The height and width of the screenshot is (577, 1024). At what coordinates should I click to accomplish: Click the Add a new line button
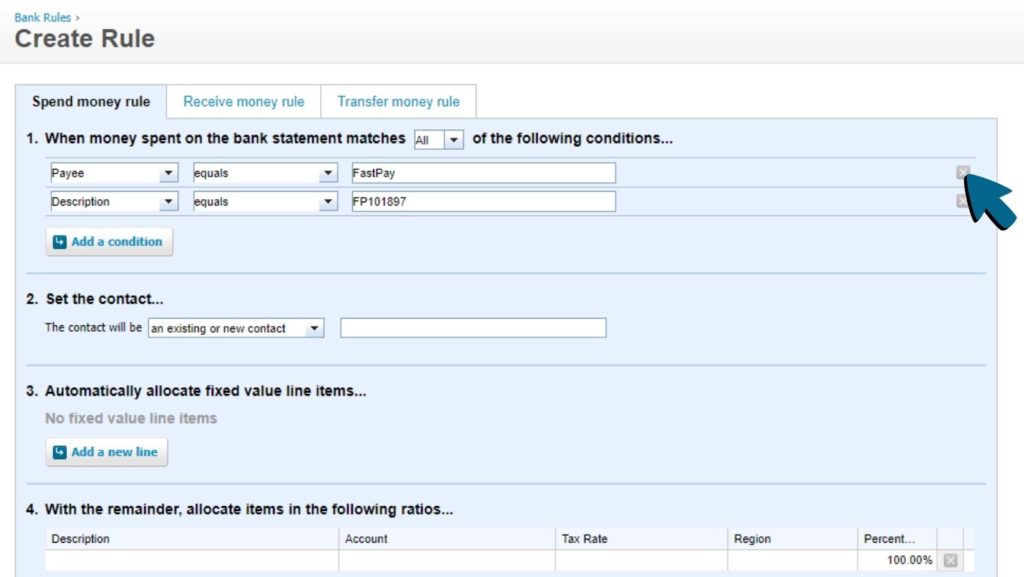(107, 452)
